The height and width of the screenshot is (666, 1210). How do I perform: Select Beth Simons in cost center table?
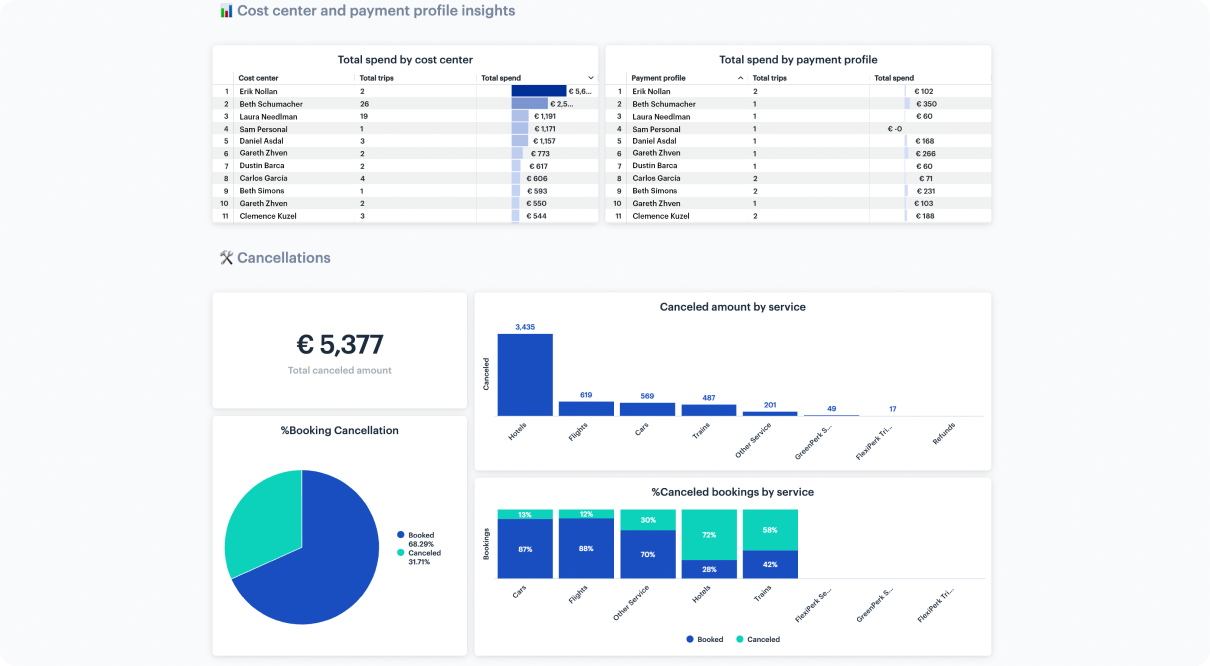tap(261, 191)
